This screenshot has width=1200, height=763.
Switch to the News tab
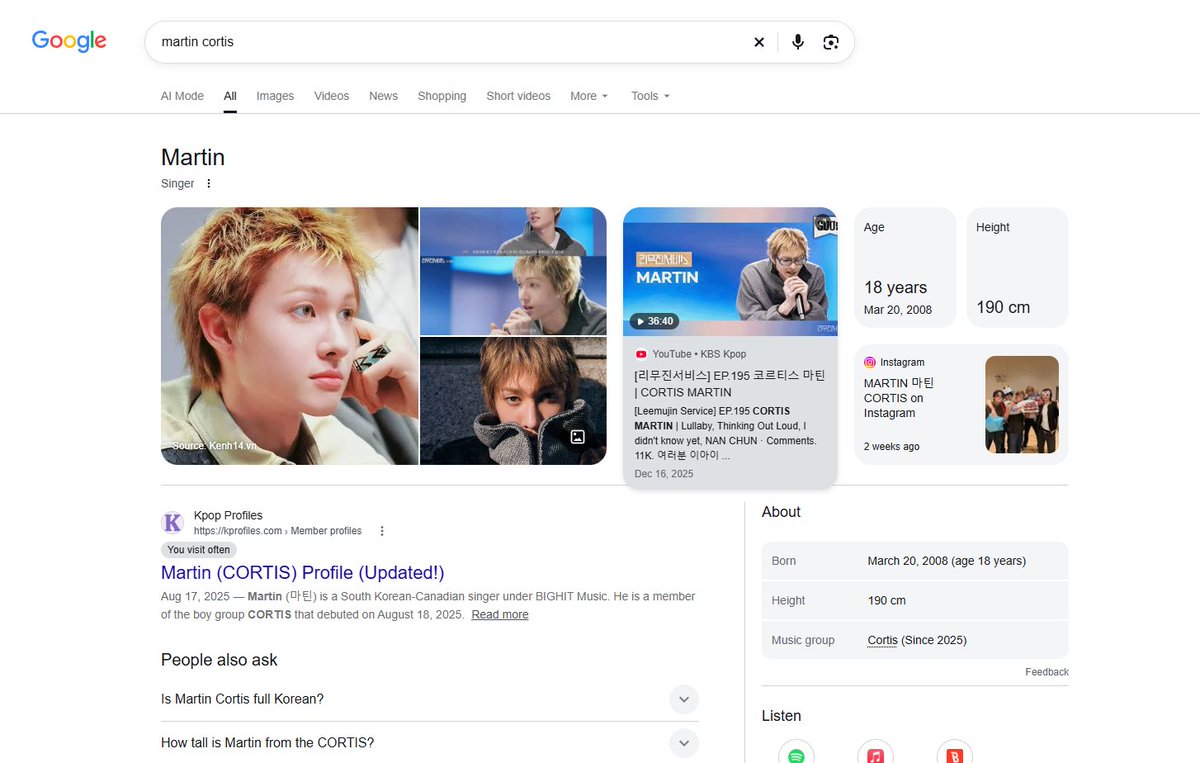point(383,96)
